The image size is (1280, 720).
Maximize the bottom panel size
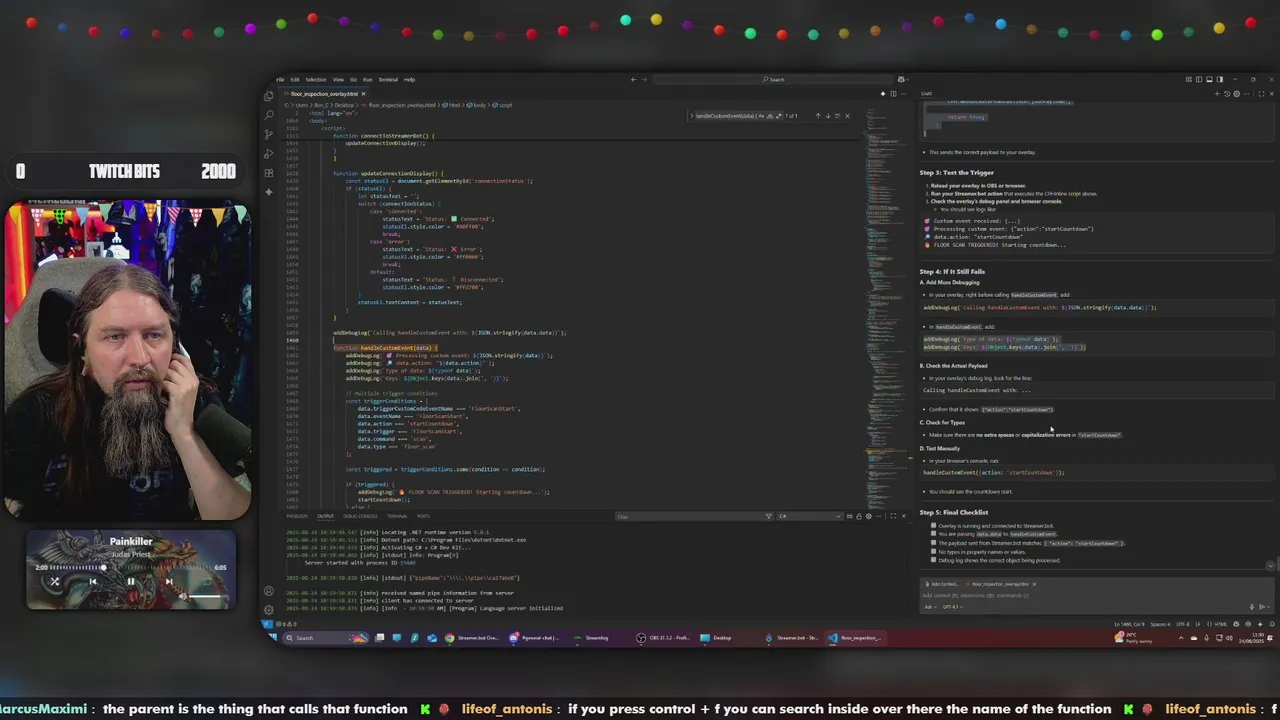893,516
